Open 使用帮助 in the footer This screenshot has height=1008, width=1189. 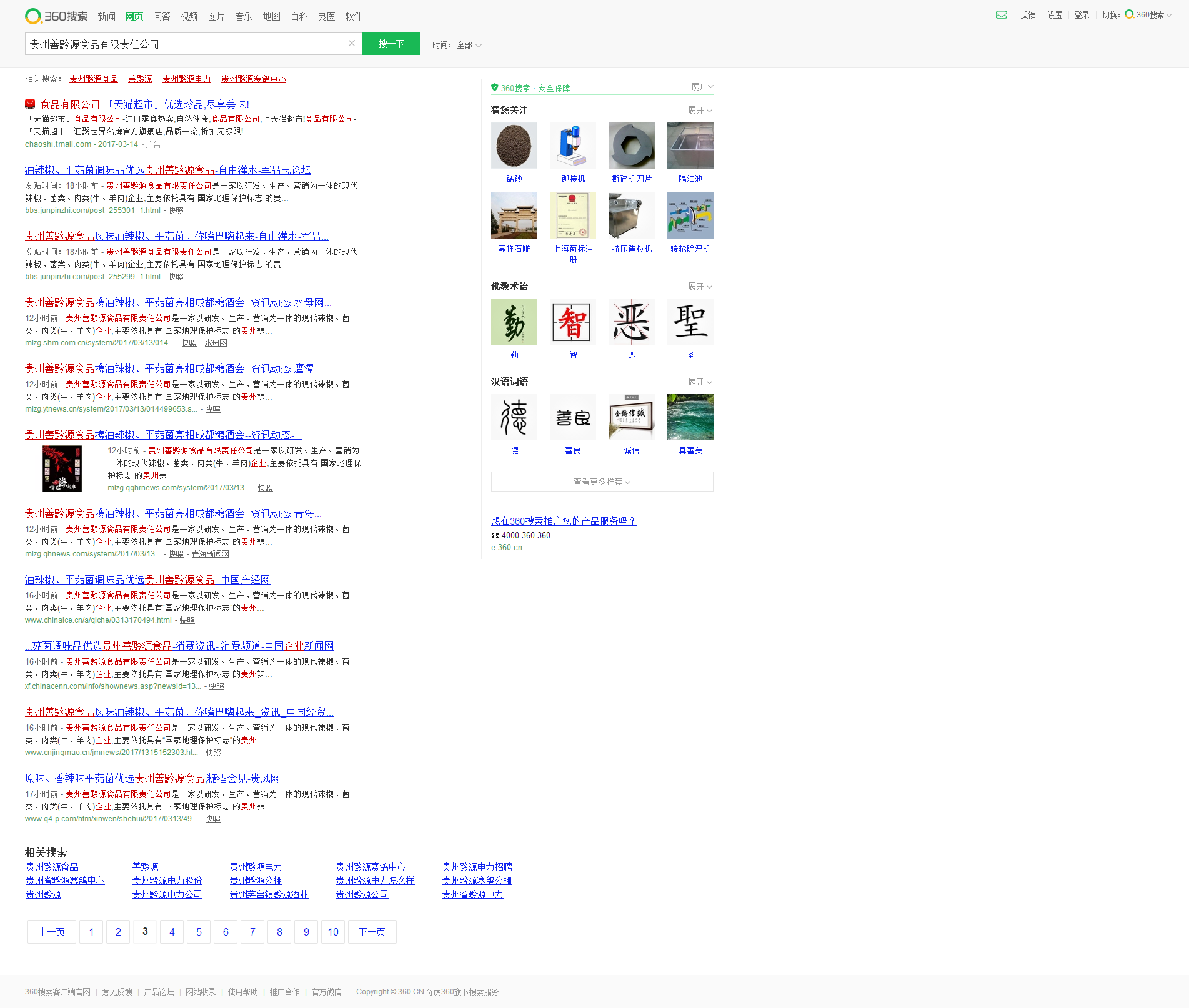[242, 992]
